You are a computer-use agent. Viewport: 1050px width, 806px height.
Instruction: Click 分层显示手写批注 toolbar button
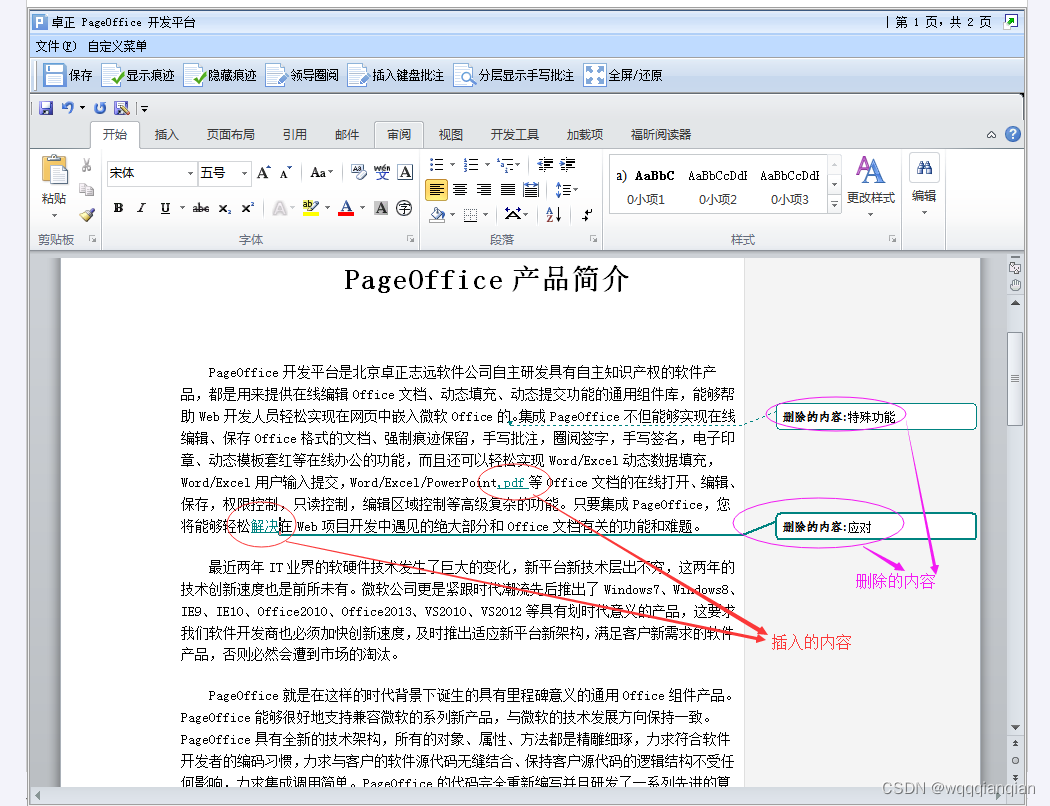pyautogui.click(x=514, y=75)
